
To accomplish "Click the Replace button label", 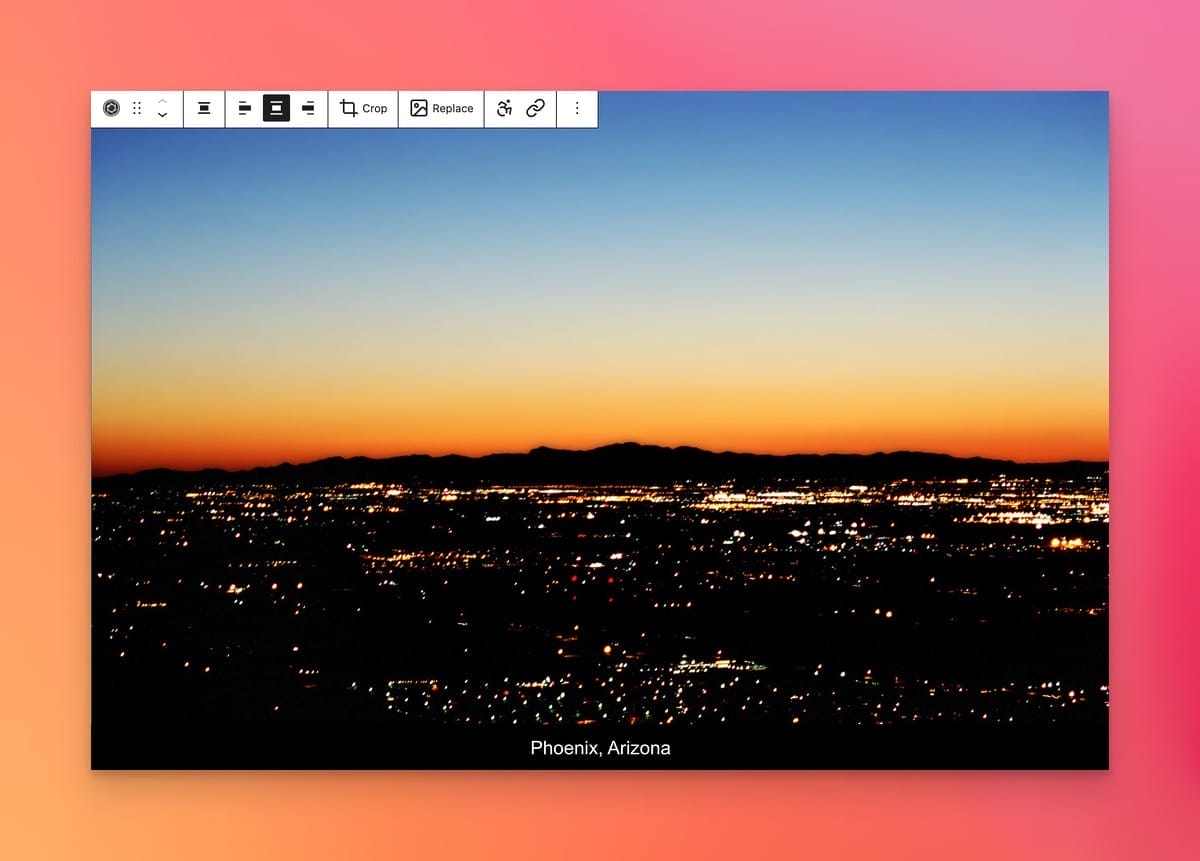I will click(453, 108).
